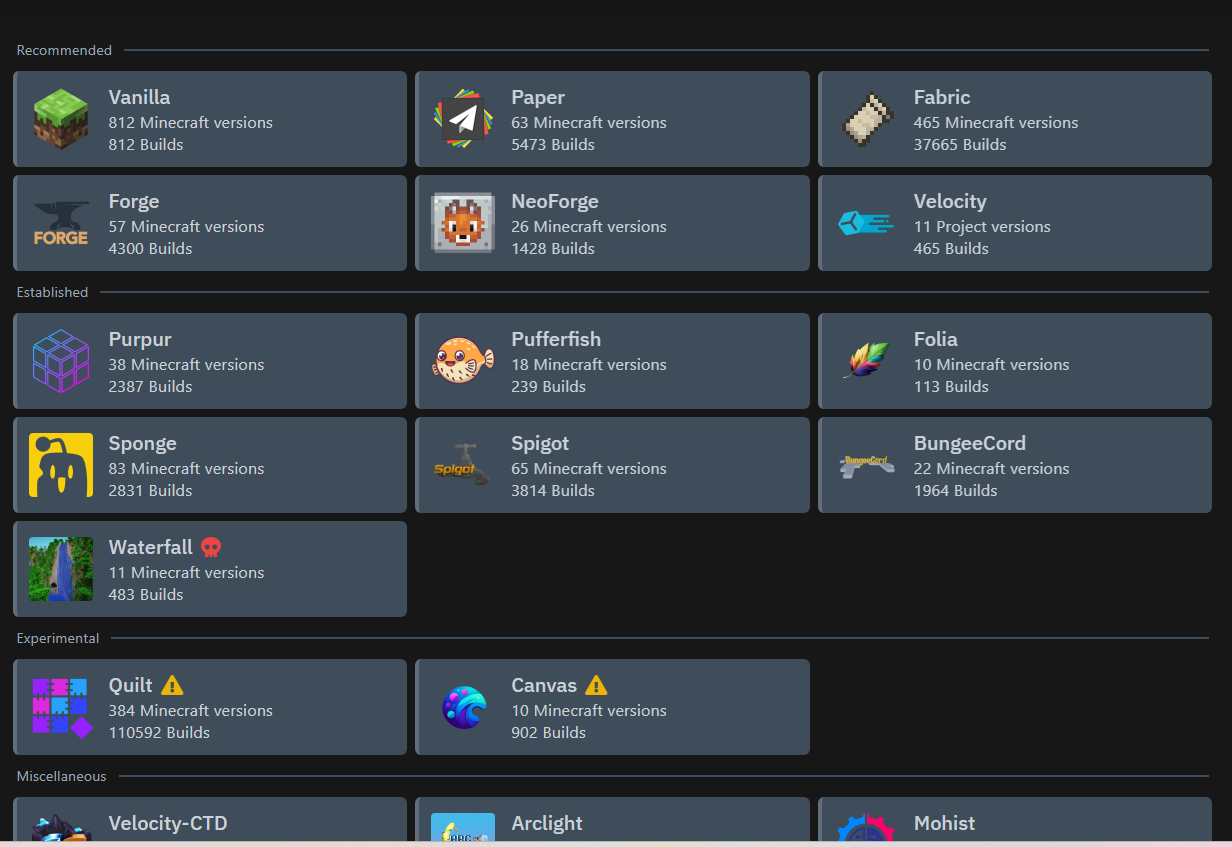Click the Pufferfish mascot icon

click(463, 361)
